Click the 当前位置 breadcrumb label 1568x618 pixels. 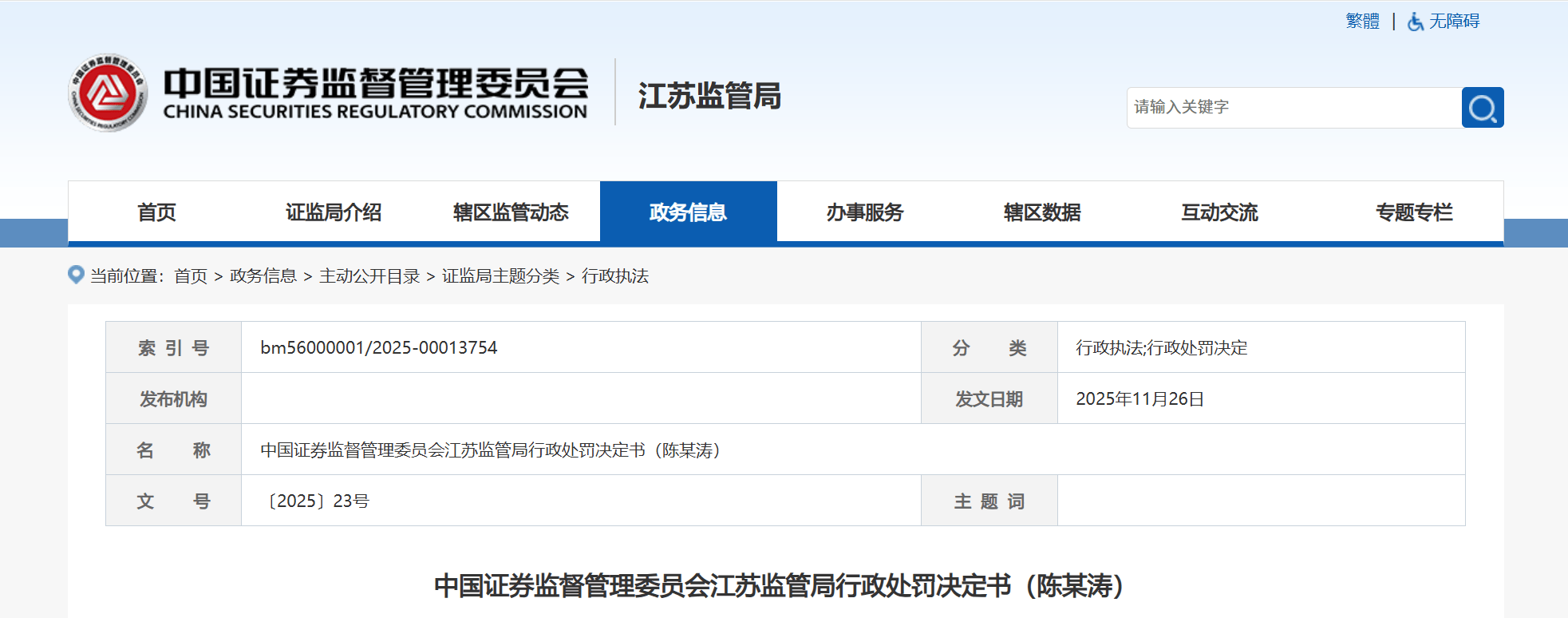pos(127,276)
